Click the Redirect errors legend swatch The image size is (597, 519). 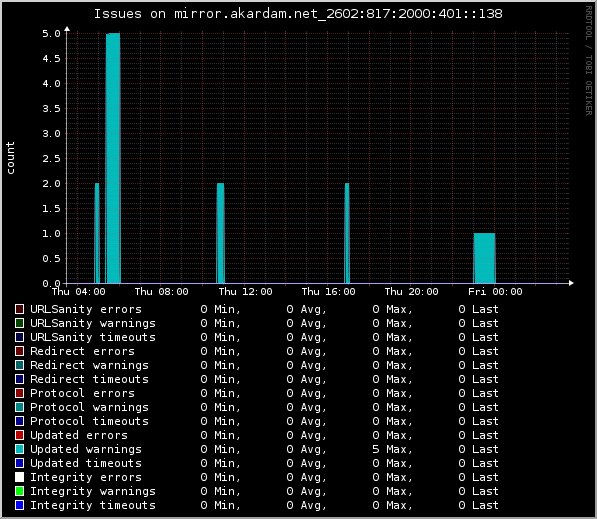click(x=19, y=351)
